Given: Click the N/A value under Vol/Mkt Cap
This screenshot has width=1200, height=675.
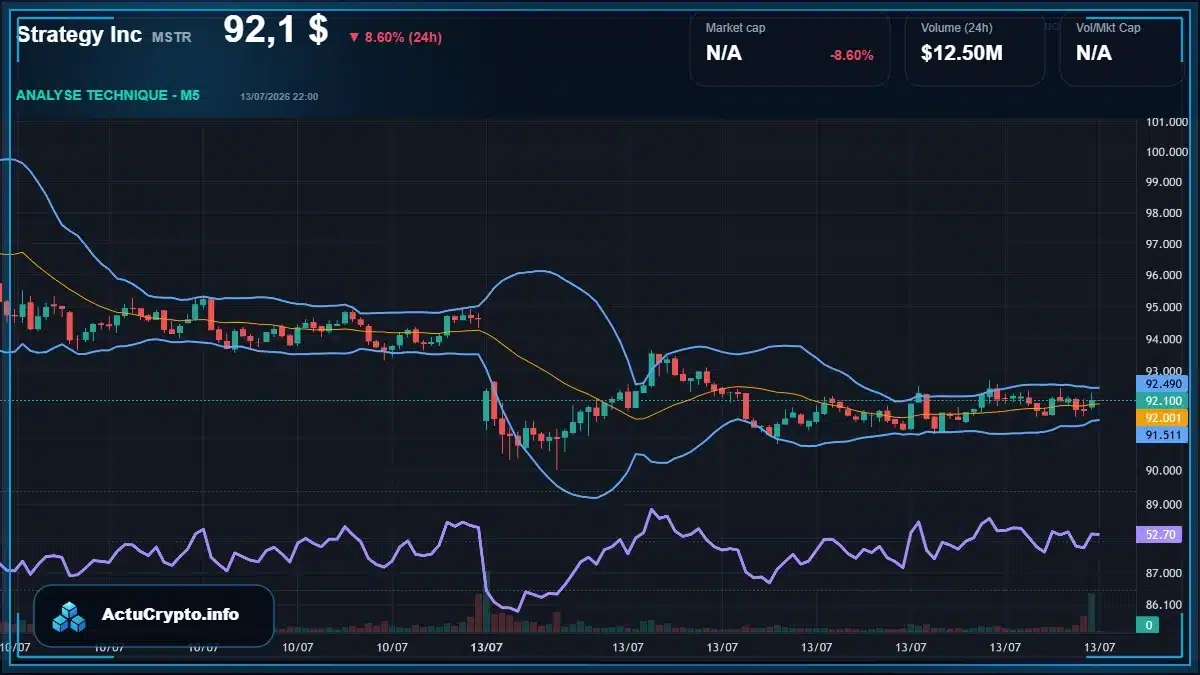Looking at the screenshot, I should 1094,53.
